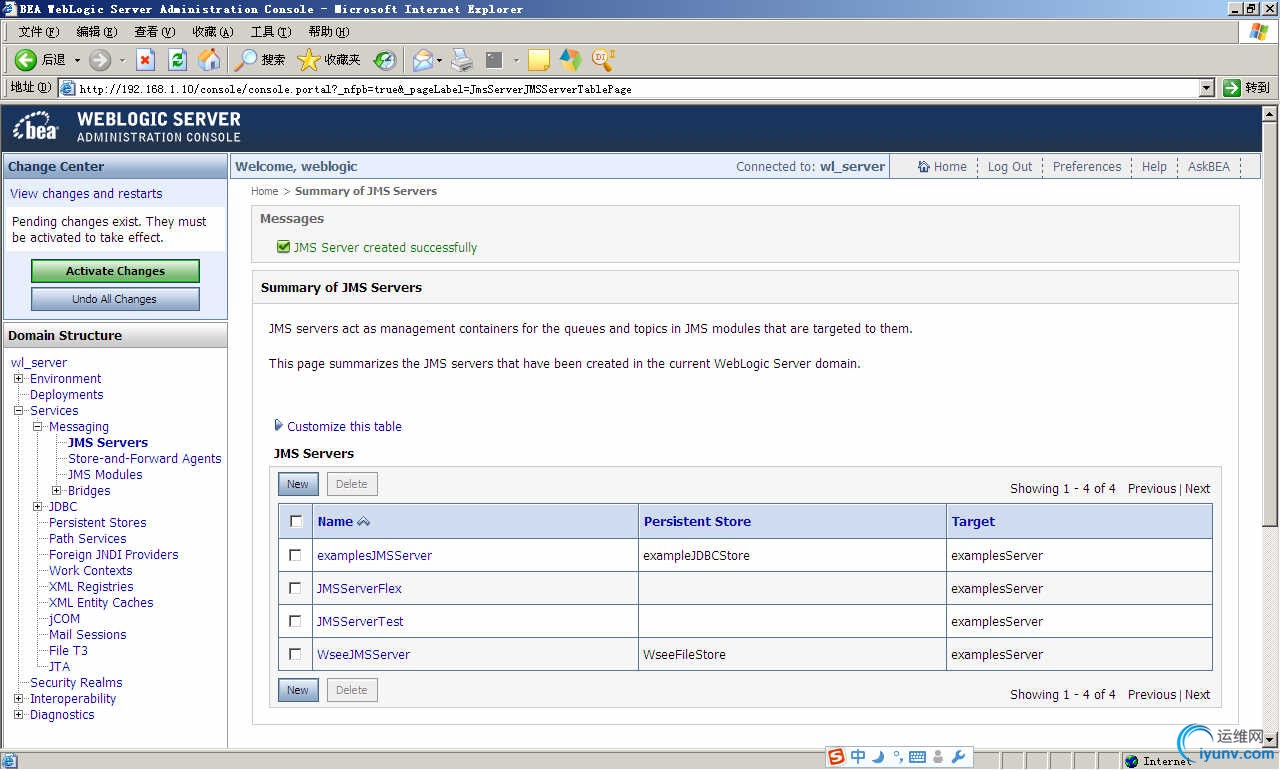Collapse the Messaging tree node
1280x770 pixels.
point(38,427)
